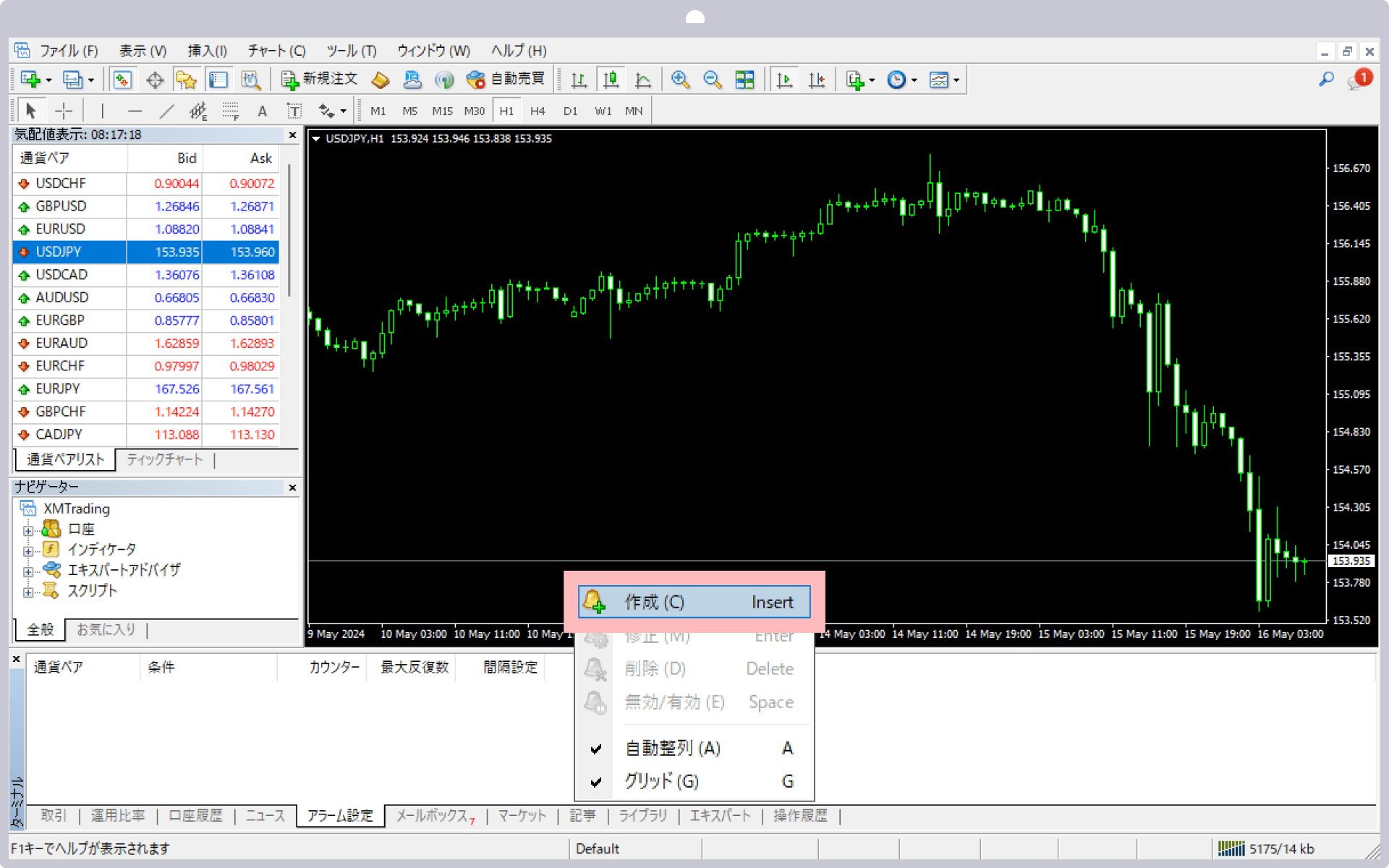Click the zoom out magnifier icon
The width and height of the screenshot is (1389, 868).
[x=713, y=80]
